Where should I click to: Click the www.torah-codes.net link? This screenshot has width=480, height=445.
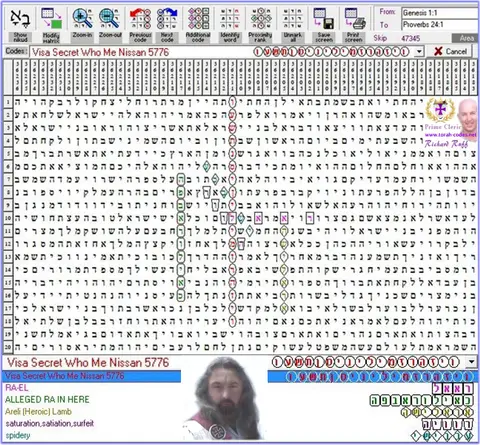[451, 135]
